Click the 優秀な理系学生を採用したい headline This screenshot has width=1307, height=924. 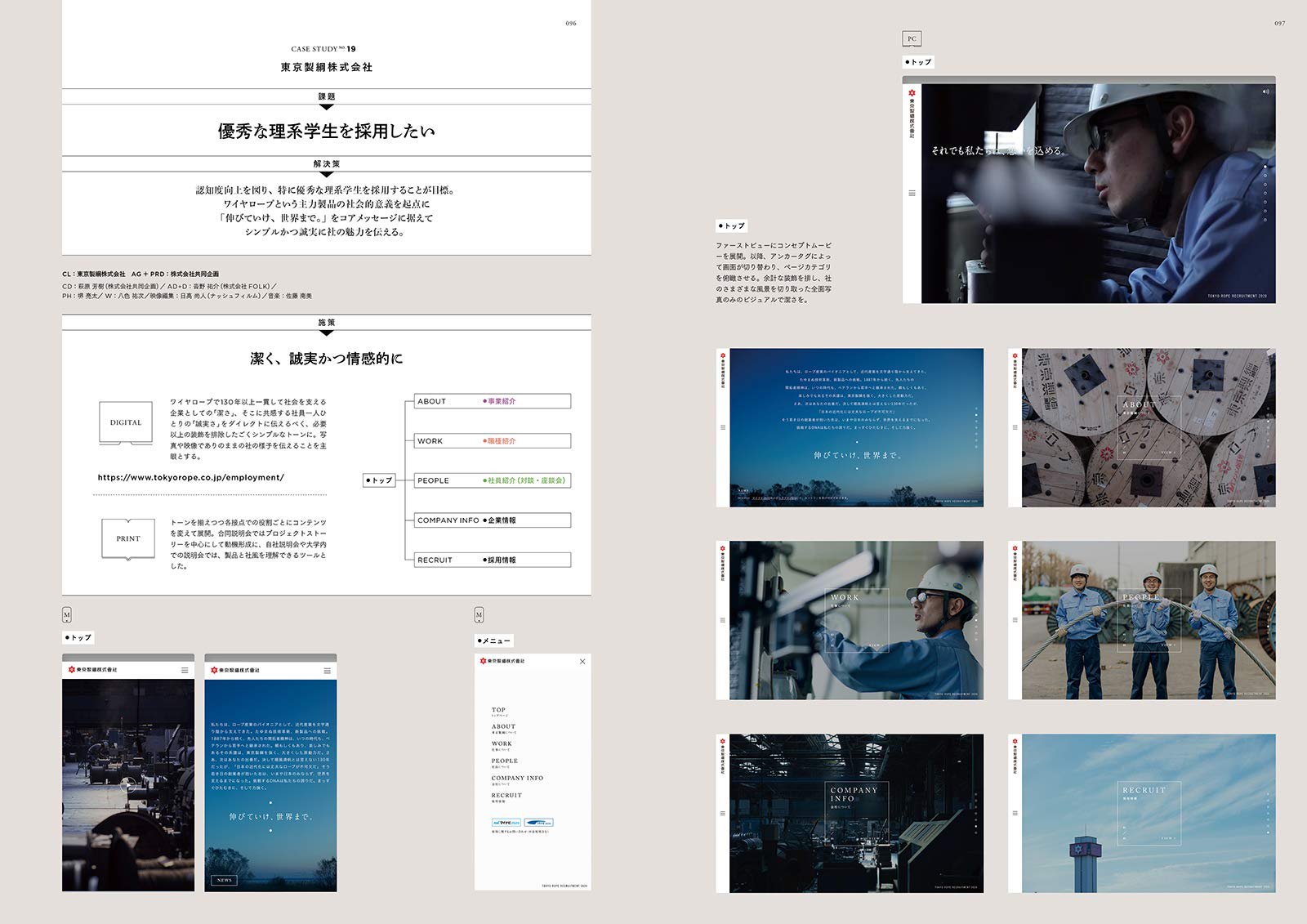click(327, 132)
